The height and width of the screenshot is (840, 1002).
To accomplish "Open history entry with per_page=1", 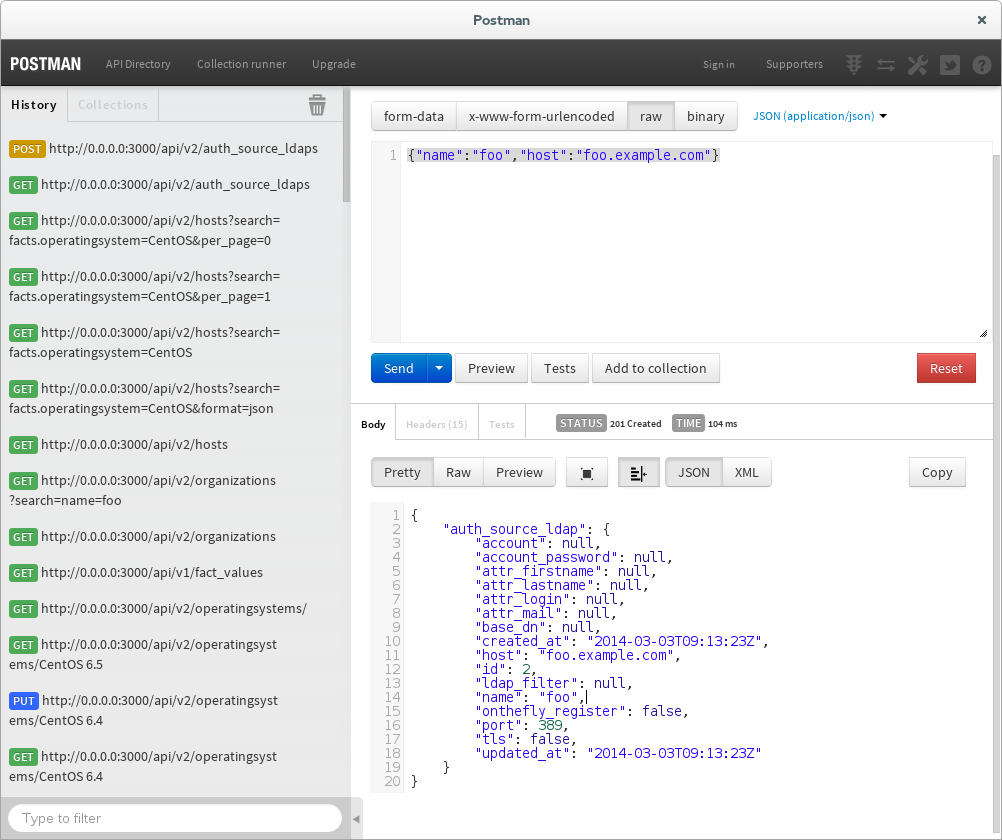I will [144, 286].
